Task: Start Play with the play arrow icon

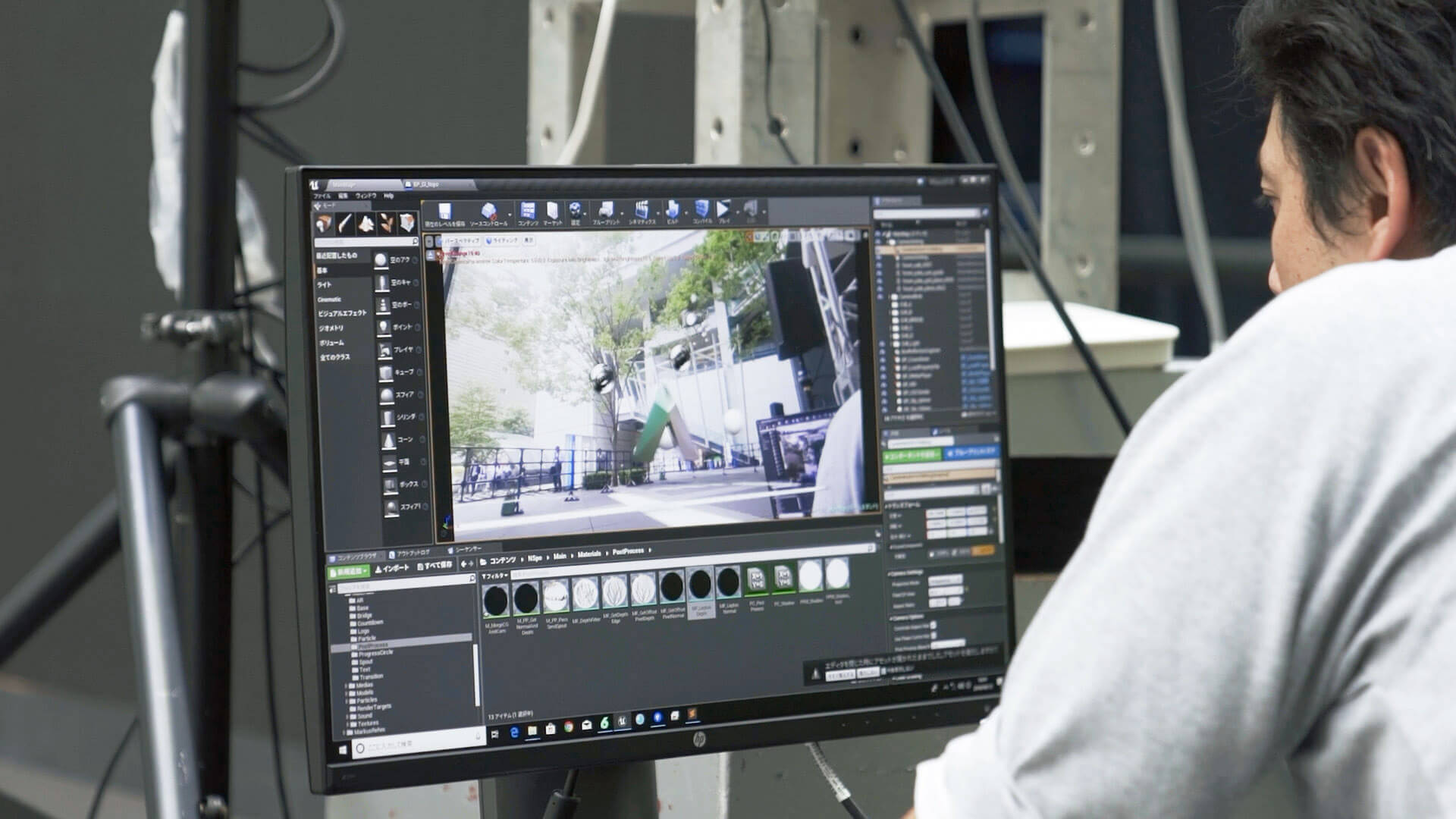Action: click(723, 209)
